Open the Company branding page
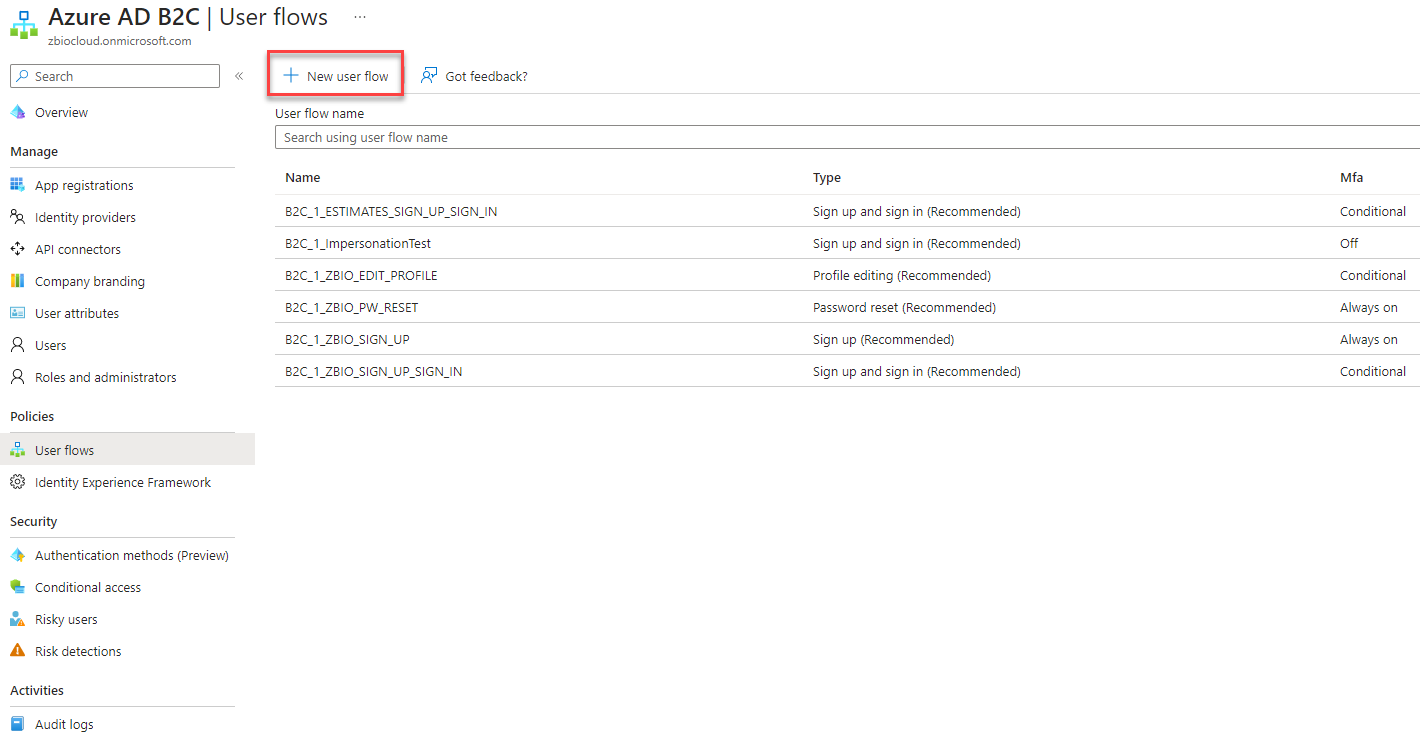This screenshot has height=737, width=1420. tap(88, 280)
